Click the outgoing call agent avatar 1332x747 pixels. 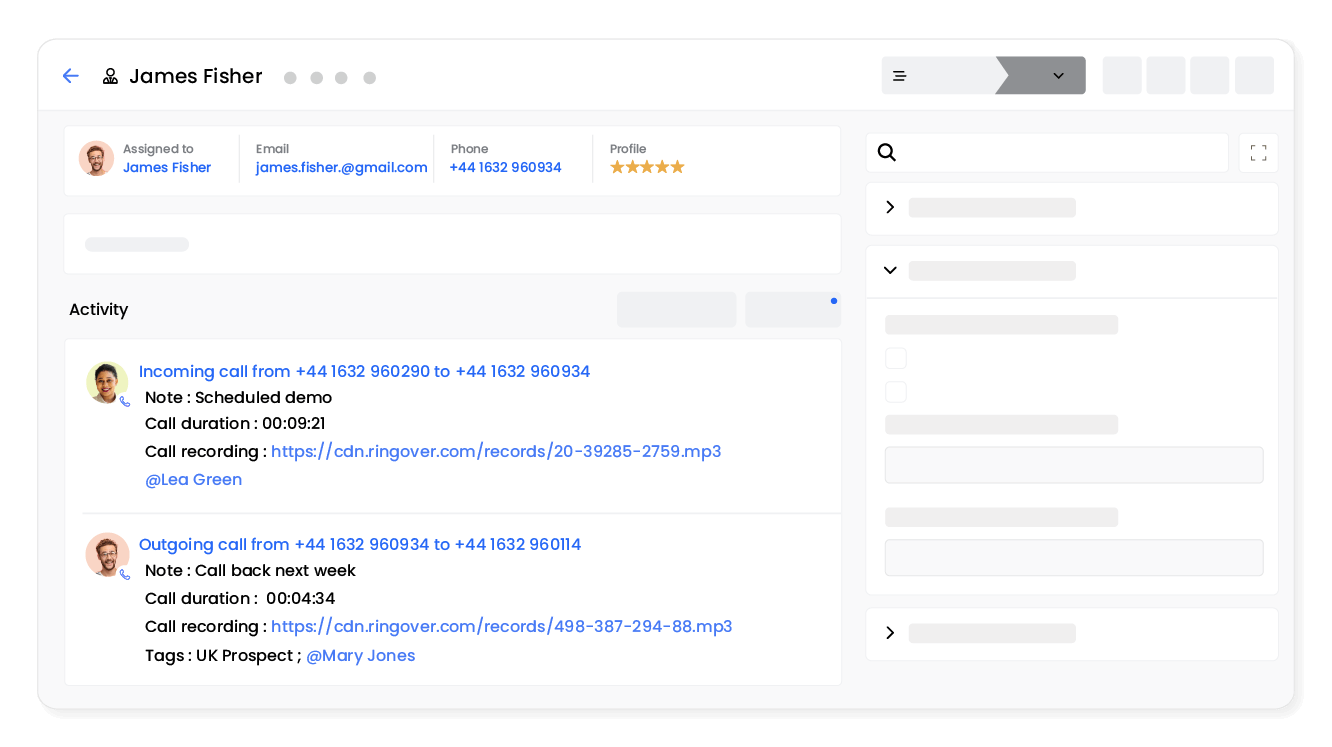coord(107,555)
